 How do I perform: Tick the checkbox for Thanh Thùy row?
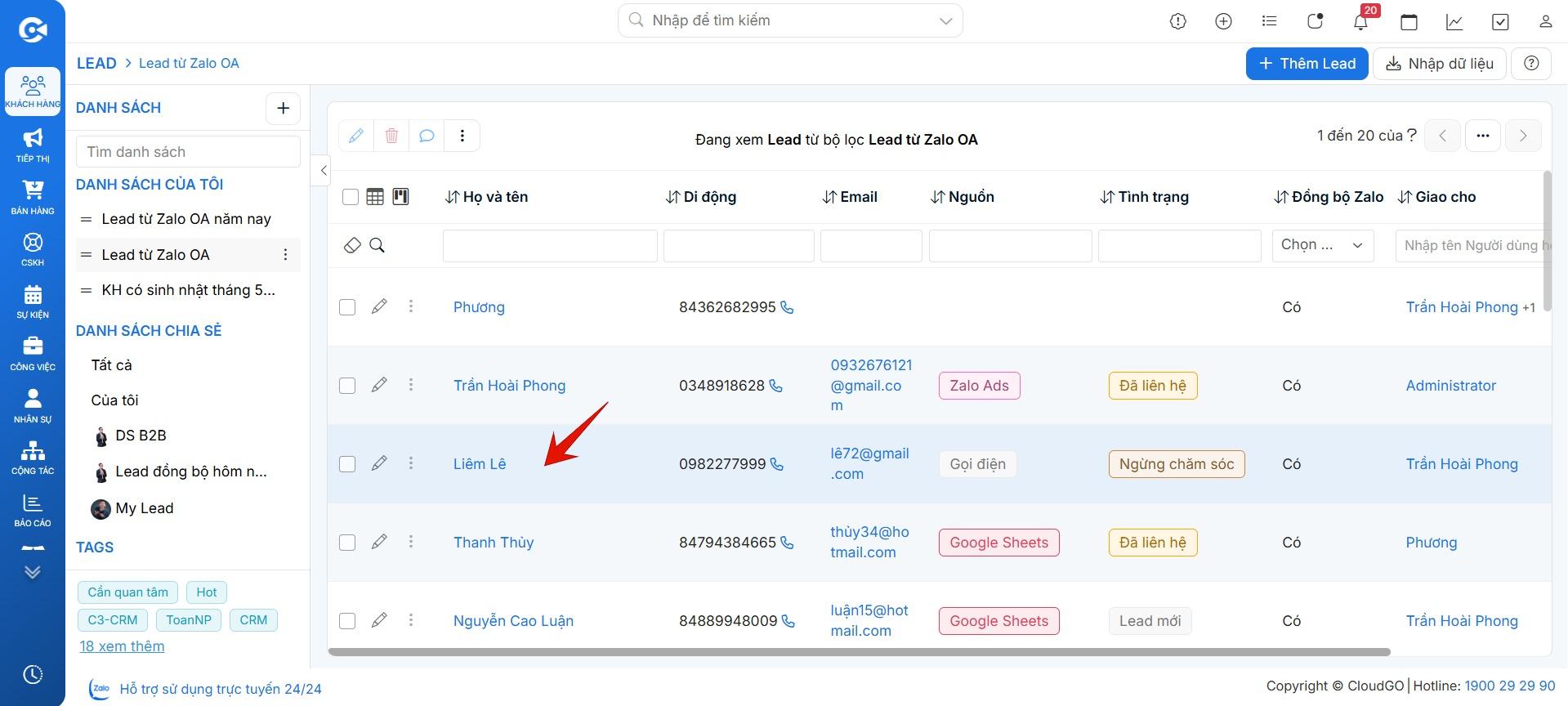tap(347, 543)
